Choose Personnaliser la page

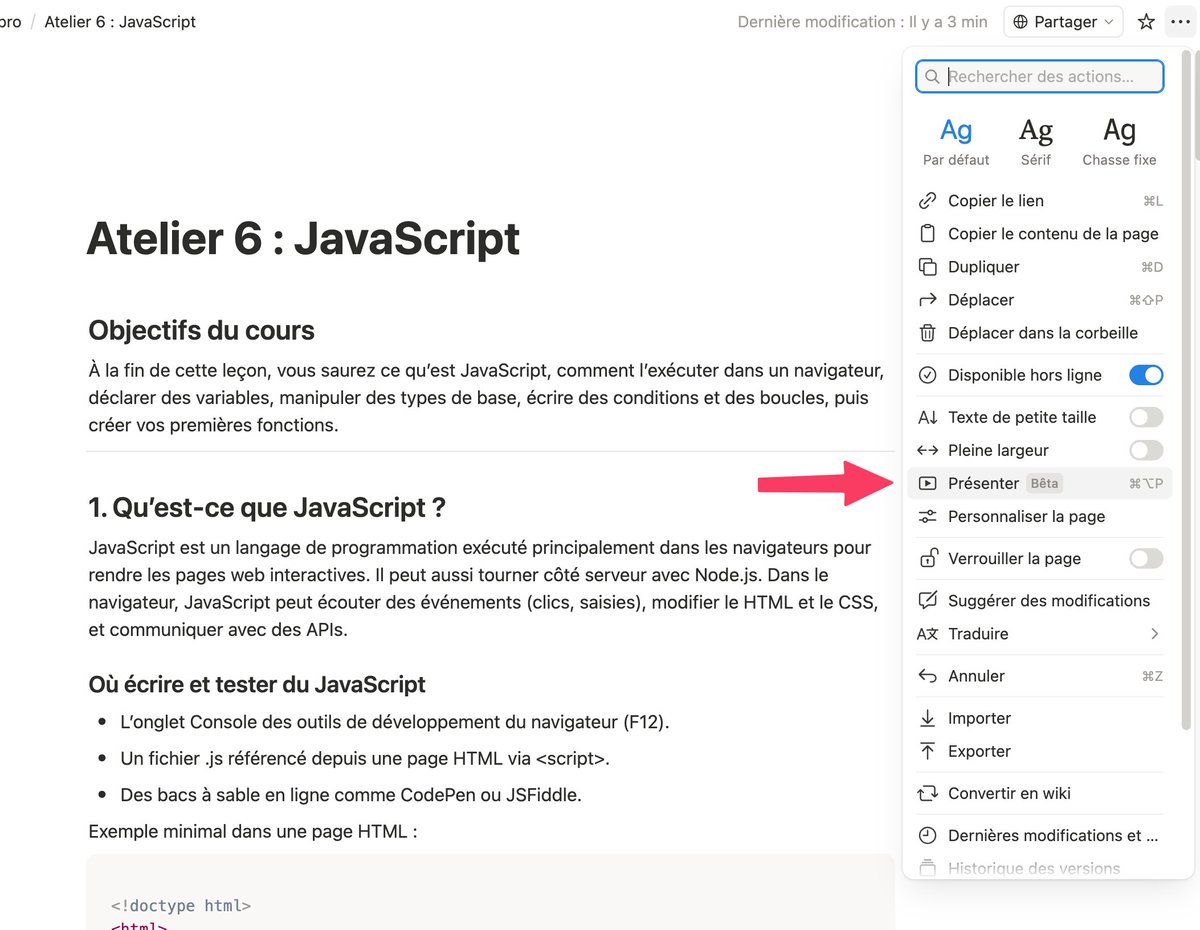1040,517
